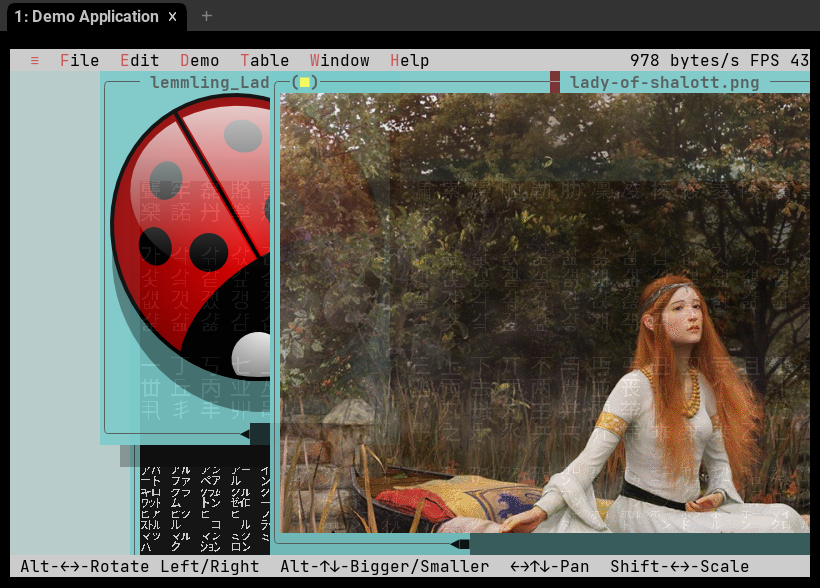The height and width of the screenshot is (588, 820).
Task: Click the '978 bytes/s' throughput readout
Action: [x=685, y=61]
